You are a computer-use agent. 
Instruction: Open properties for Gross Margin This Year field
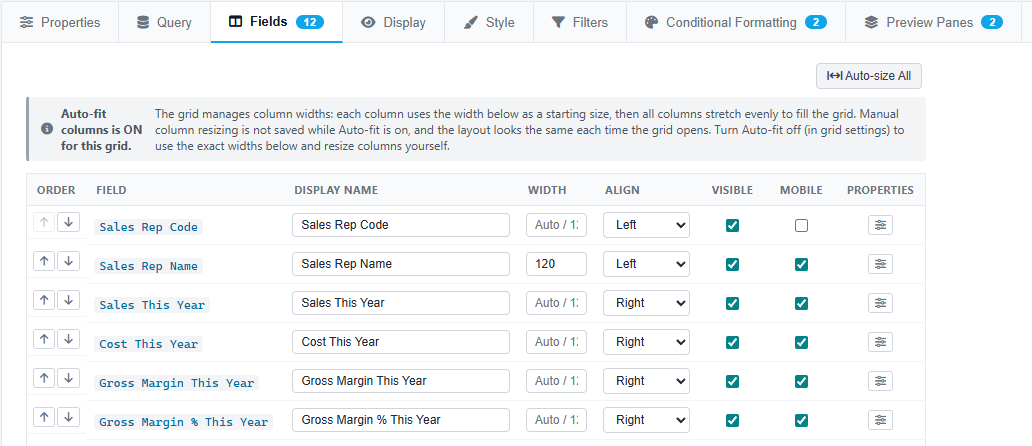880,381
